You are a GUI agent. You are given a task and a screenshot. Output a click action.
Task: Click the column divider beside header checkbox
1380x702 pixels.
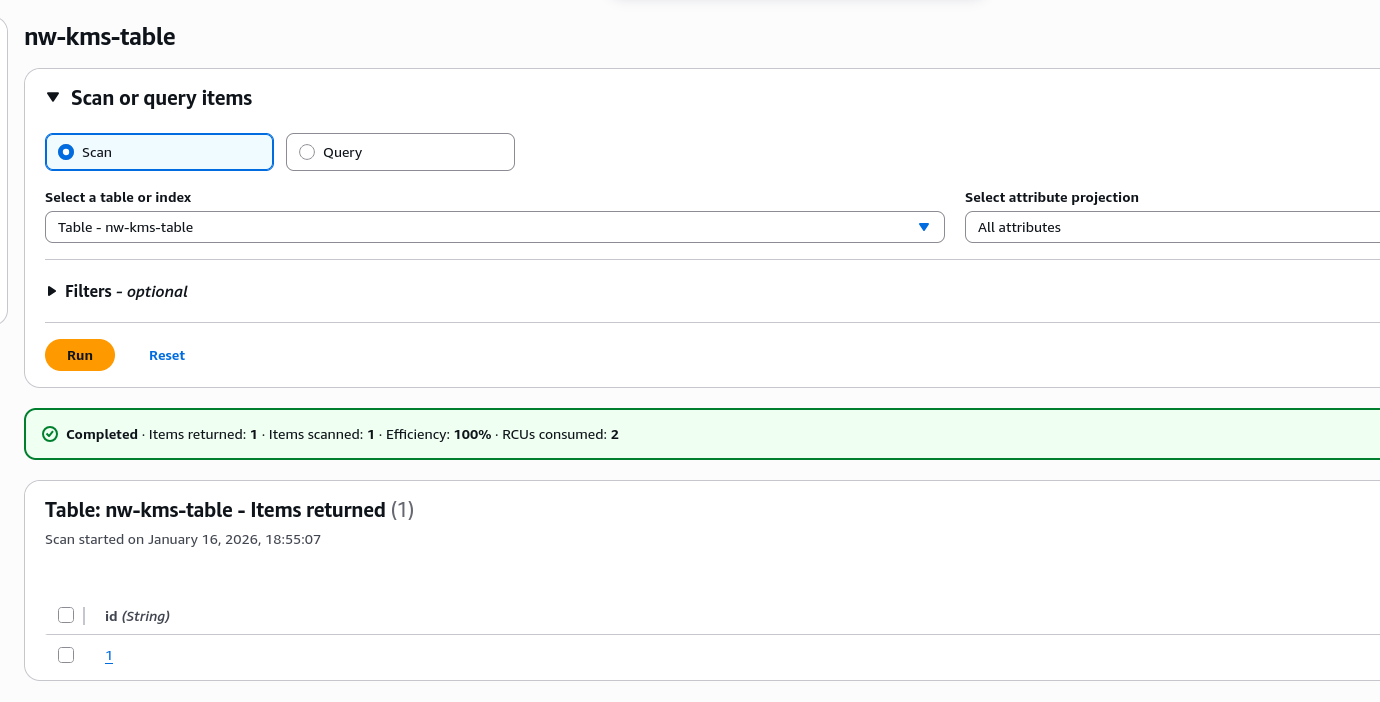[x=84, y=615]
